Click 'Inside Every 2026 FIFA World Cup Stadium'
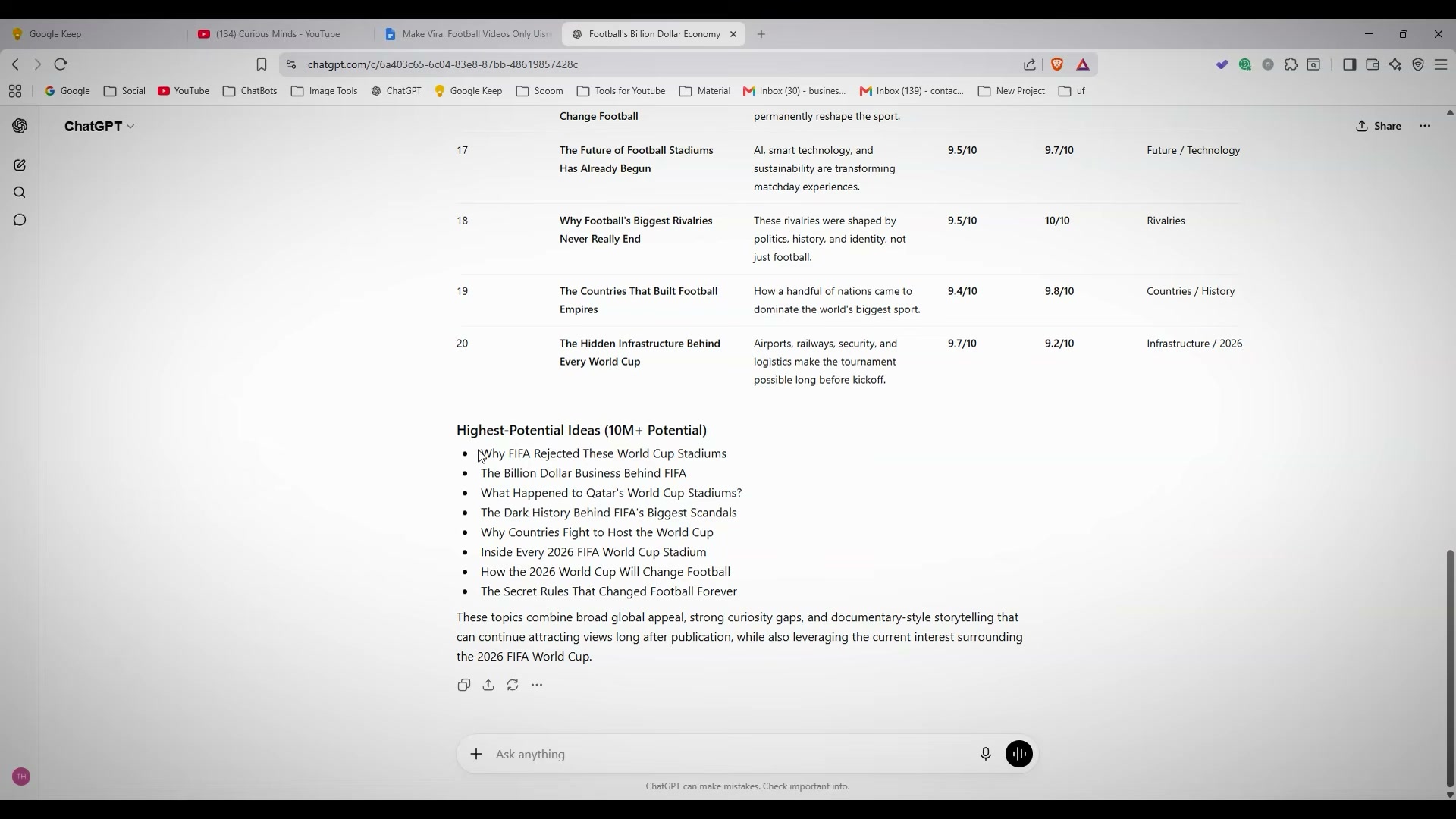Viewport: 1456px width, 819px height. coord(593,552)
